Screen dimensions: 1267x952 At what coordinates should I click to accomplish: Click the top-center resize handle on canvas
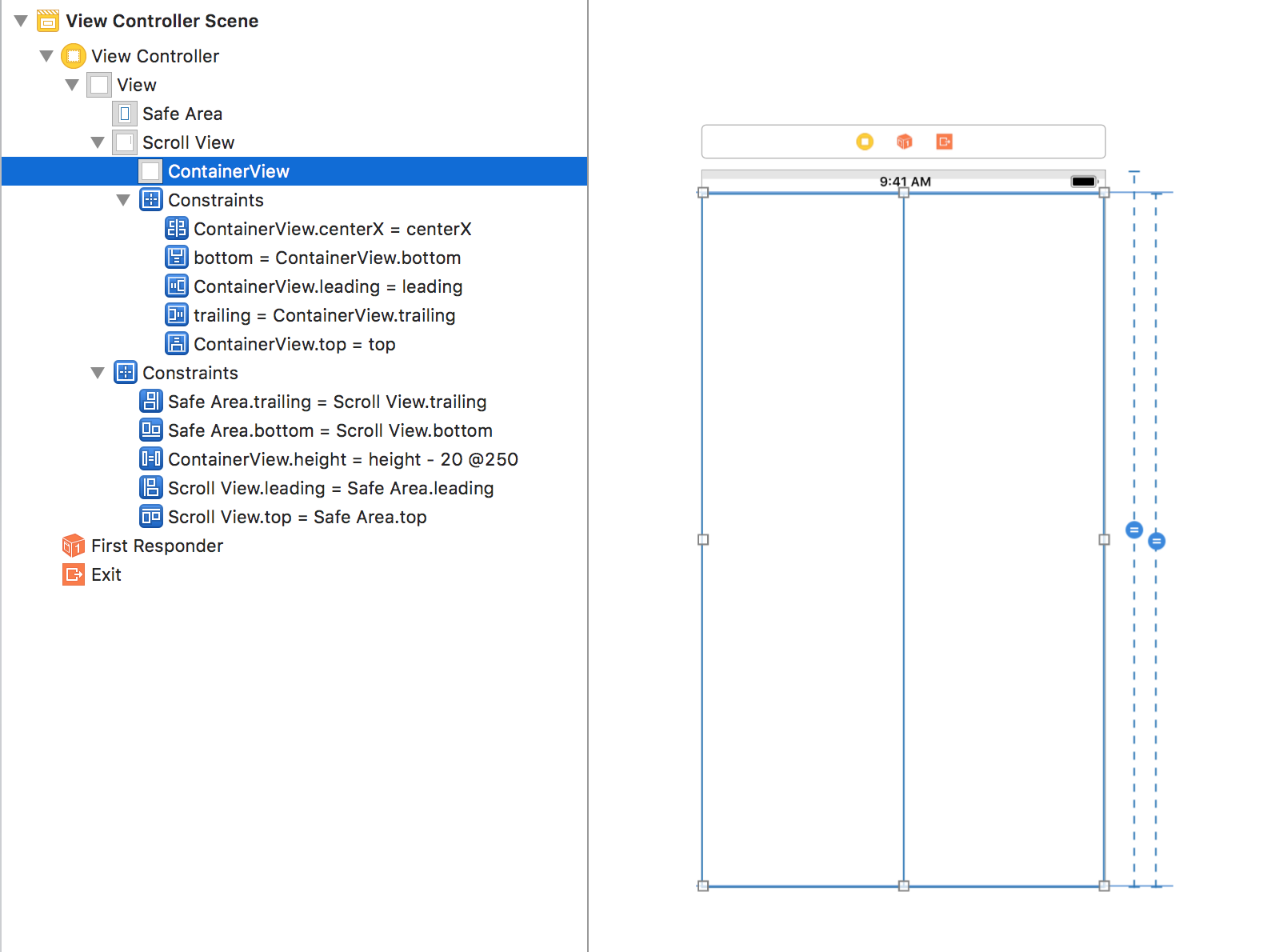(x=904, y=193)
